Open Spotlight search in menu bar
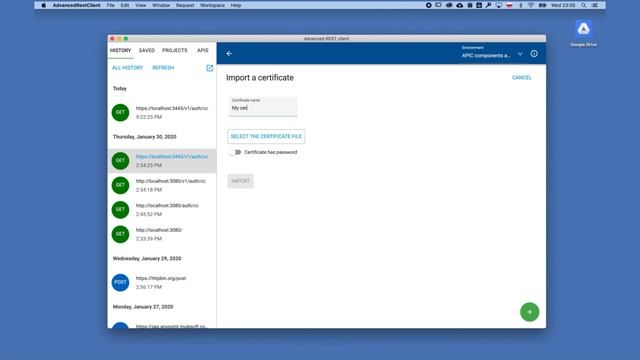This screenshot has height=360, width=640. click(x=584, y=5)
